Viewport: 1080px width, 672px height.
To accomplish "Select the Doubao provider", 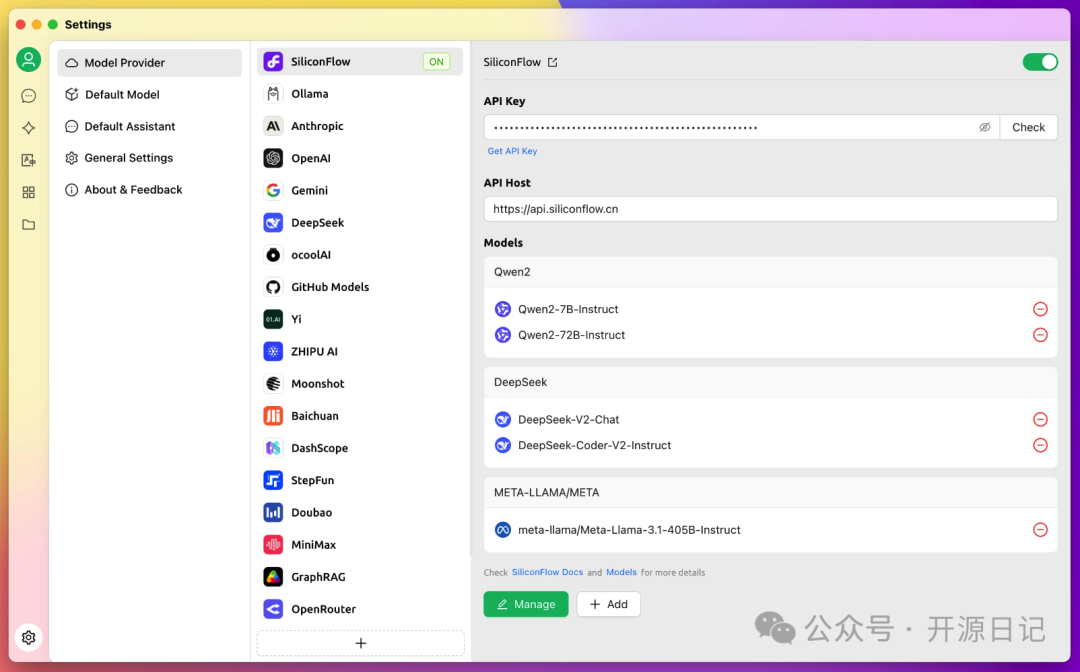I will click(x=360, y=512).
